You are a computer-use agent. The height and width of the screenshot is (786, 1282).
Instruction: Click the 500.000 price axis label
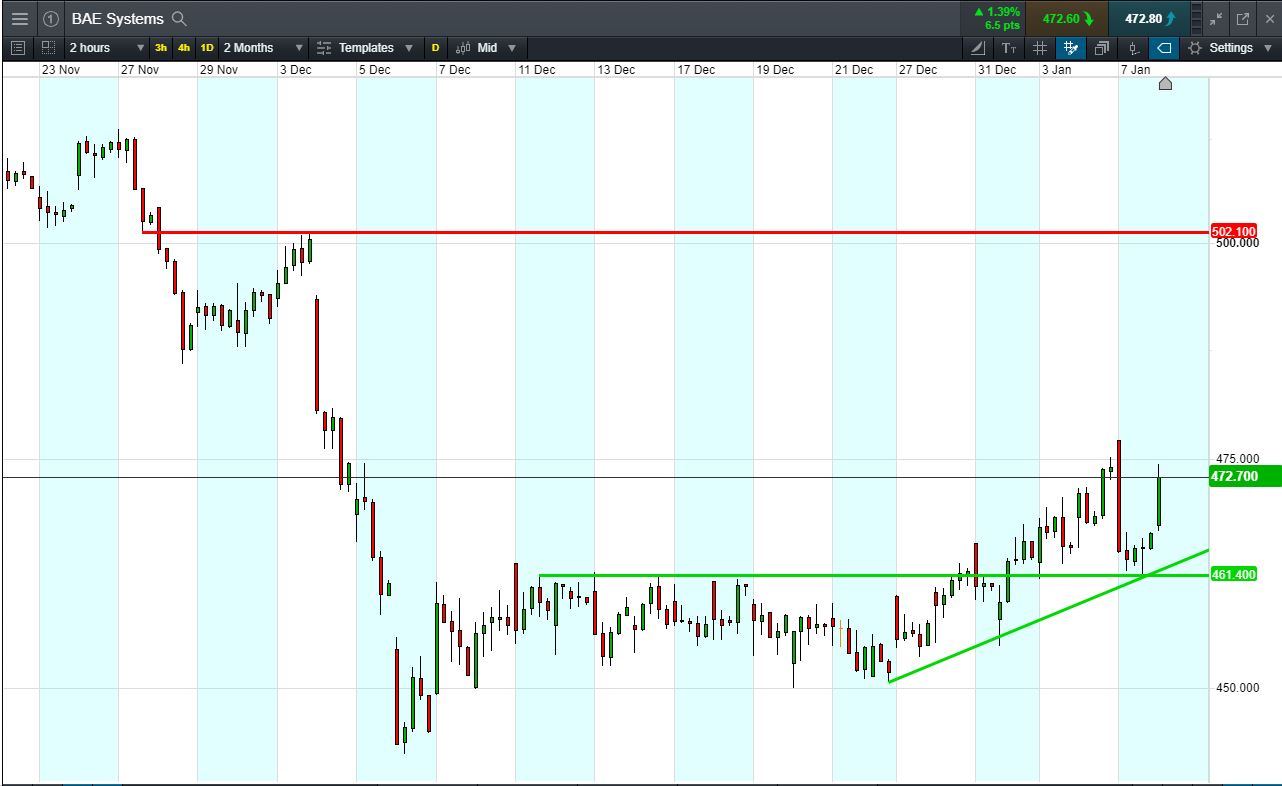coord(1236,243)
